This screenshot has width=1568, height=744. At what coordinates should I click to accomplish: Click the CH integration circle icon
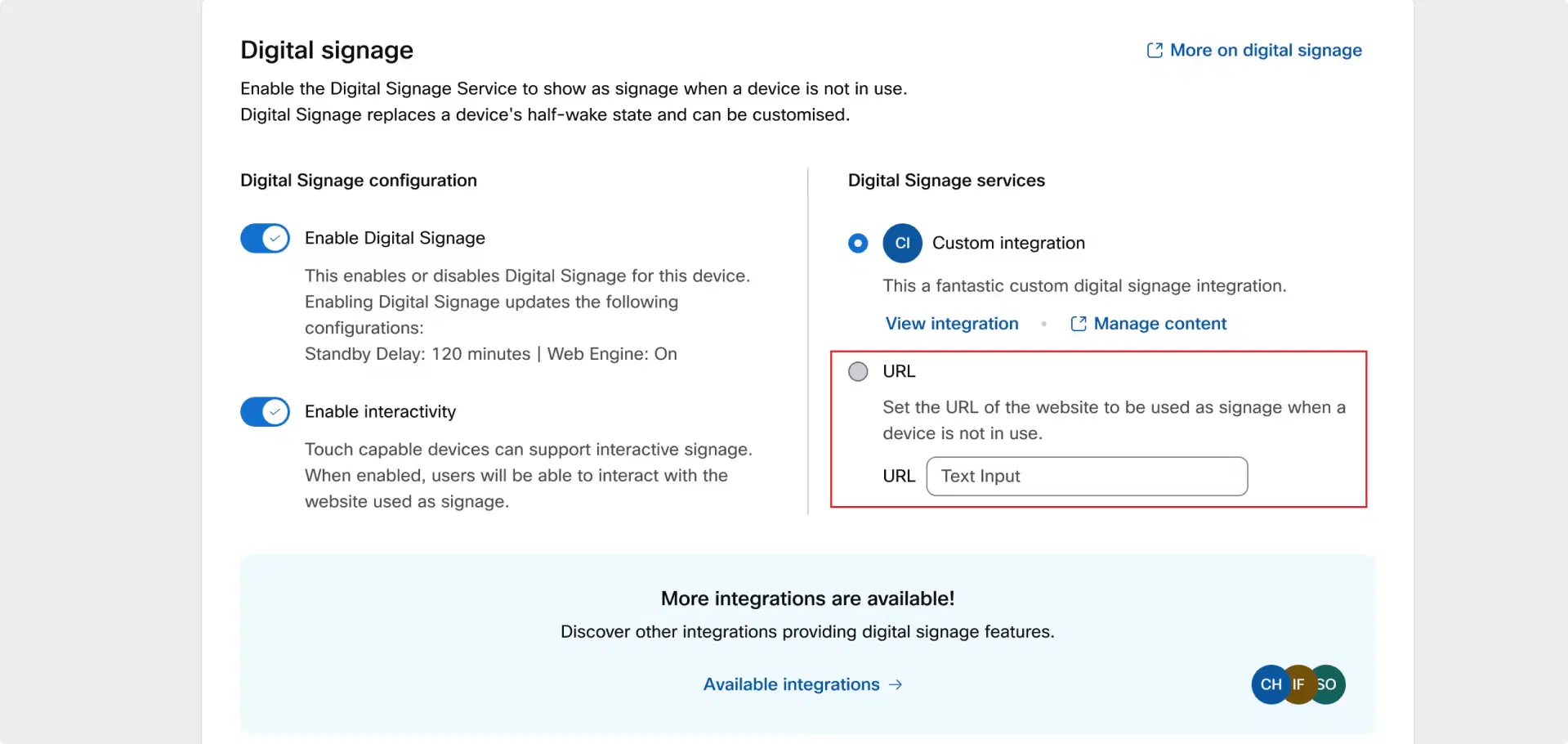click(1269, 684)
